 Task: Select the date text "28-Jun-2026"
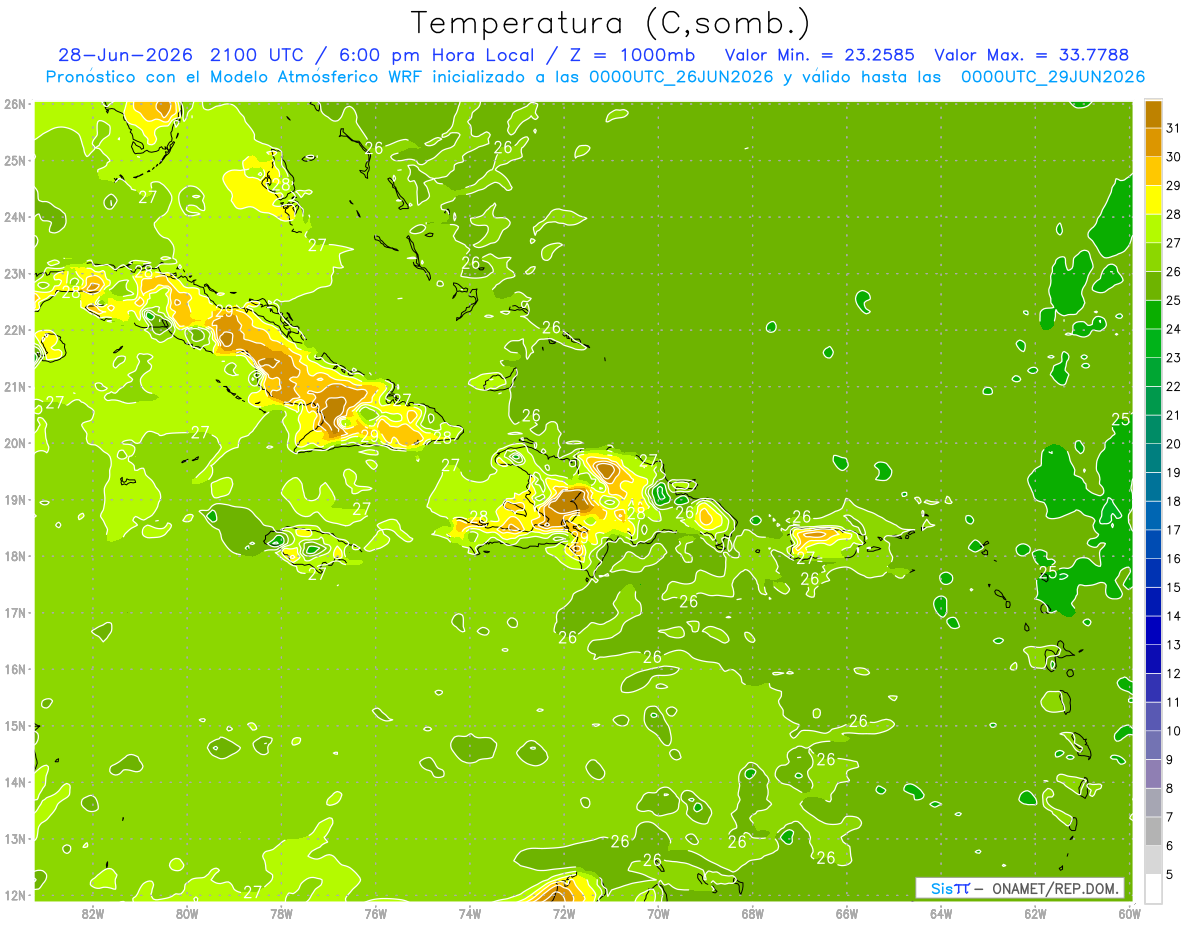pos(125,55)
